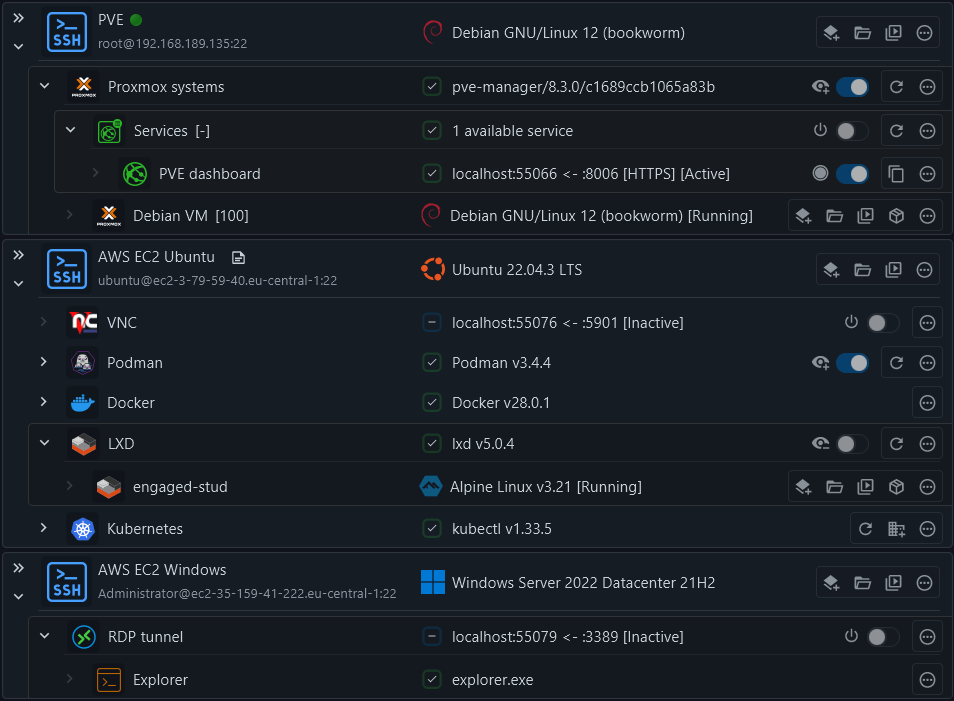Open the VM actions cube icon for Debian VM
This screenshot has height=701, width=954.
click(896, 215)
